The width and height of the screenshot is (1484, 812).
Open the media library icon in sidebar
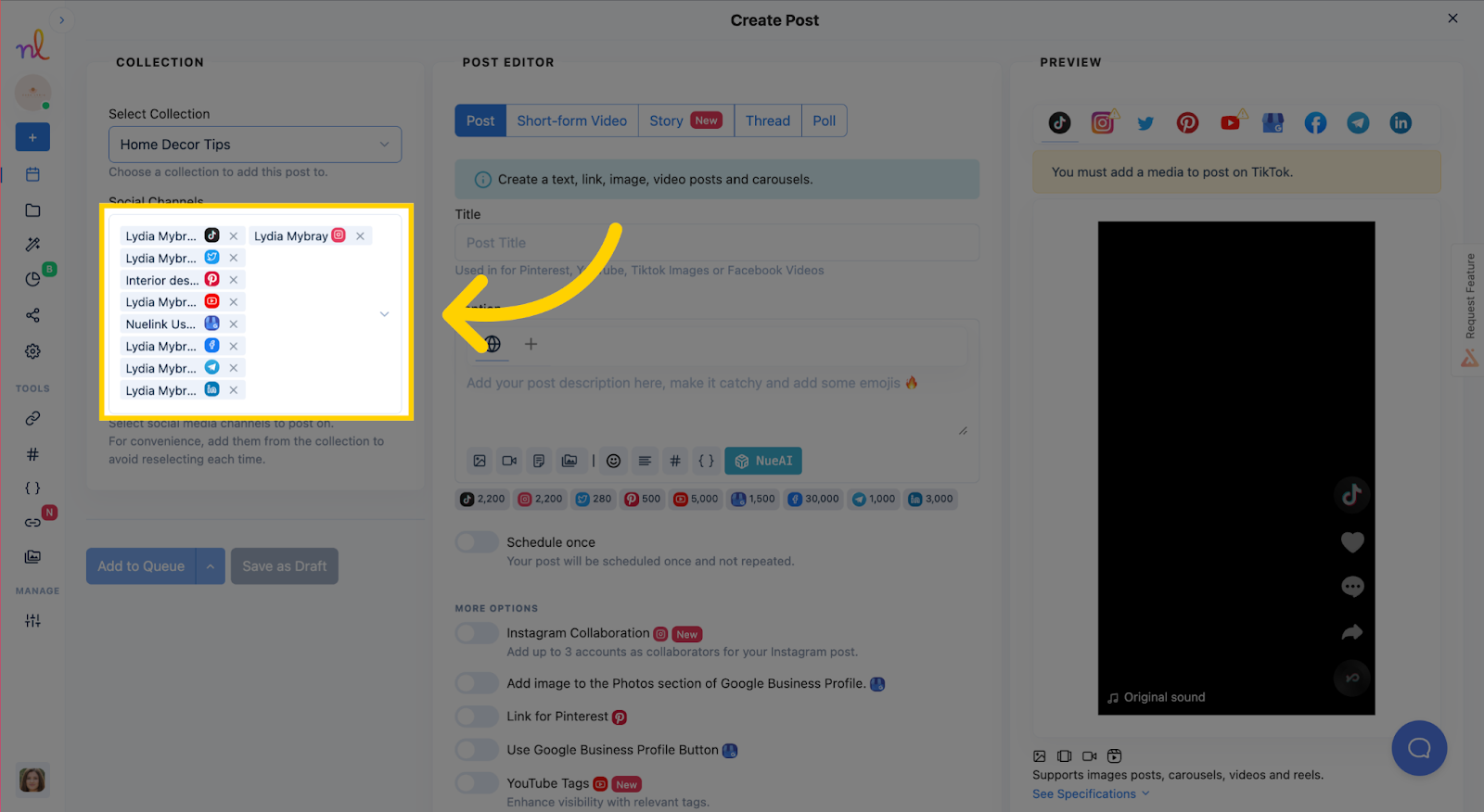click(32, 557)
